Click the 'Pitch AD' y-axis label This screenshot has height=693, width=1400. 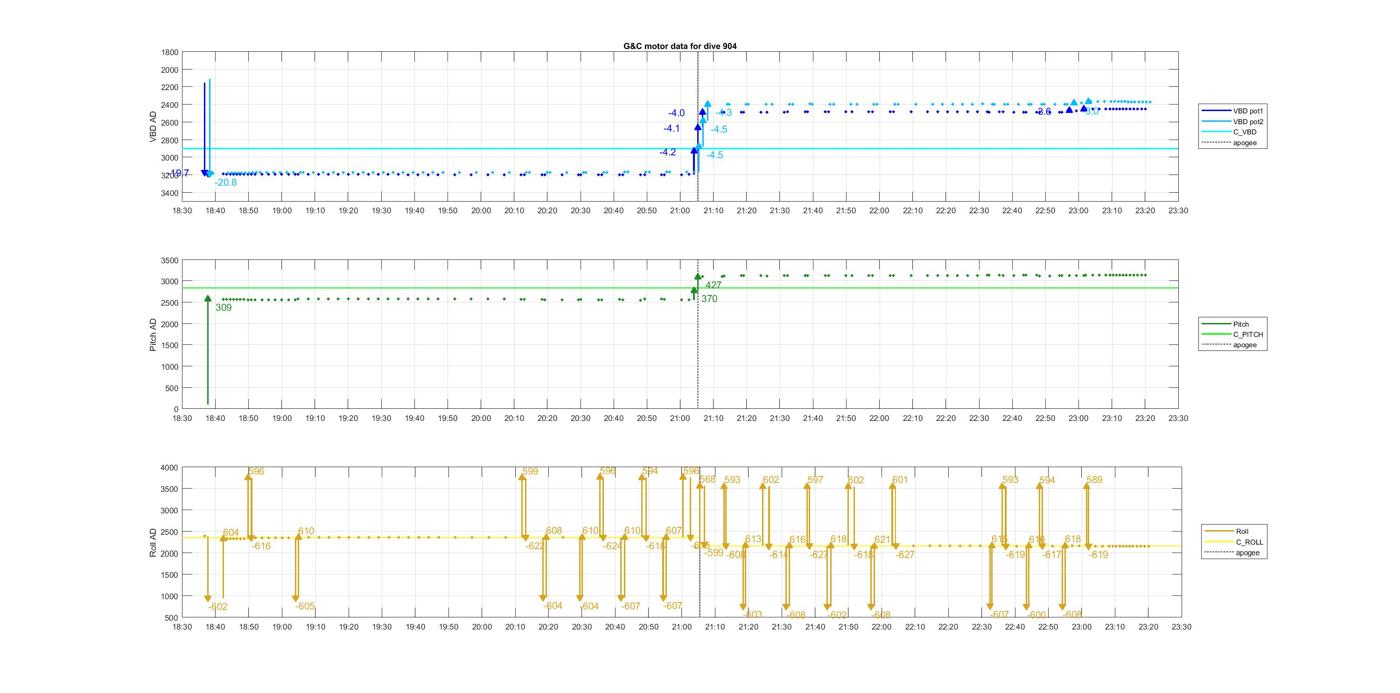coord(154,334)
